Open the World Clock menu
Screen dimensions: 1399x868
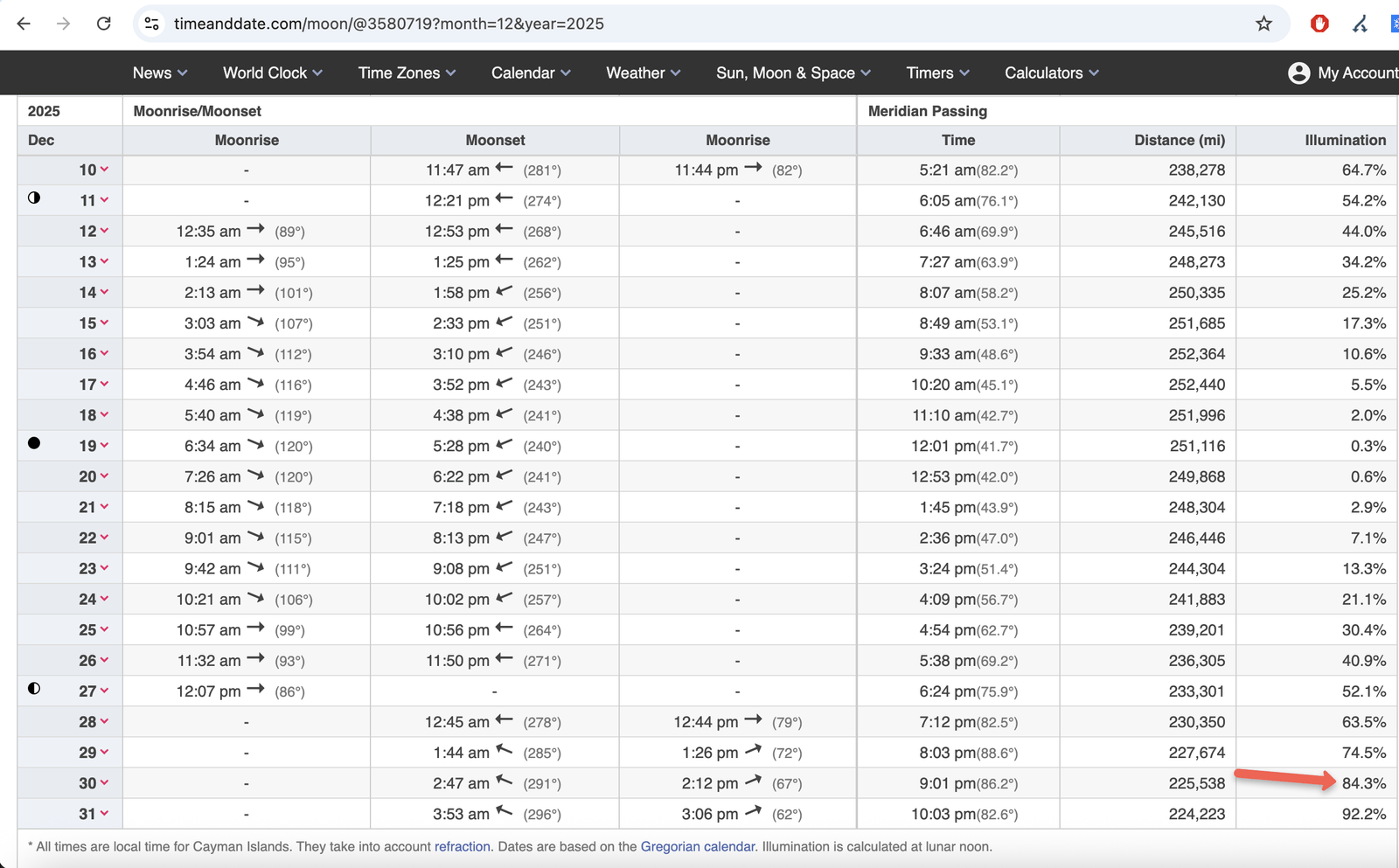pyautogui.click(x=272, y=73)
